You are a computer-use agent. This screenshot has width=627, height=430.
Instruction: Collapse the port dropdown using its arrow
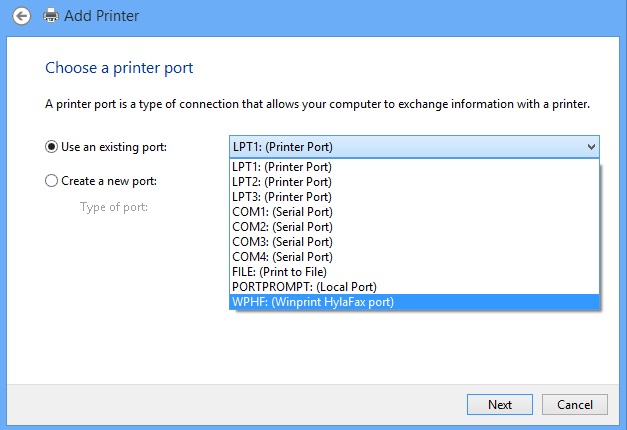[x=591, y=147]
